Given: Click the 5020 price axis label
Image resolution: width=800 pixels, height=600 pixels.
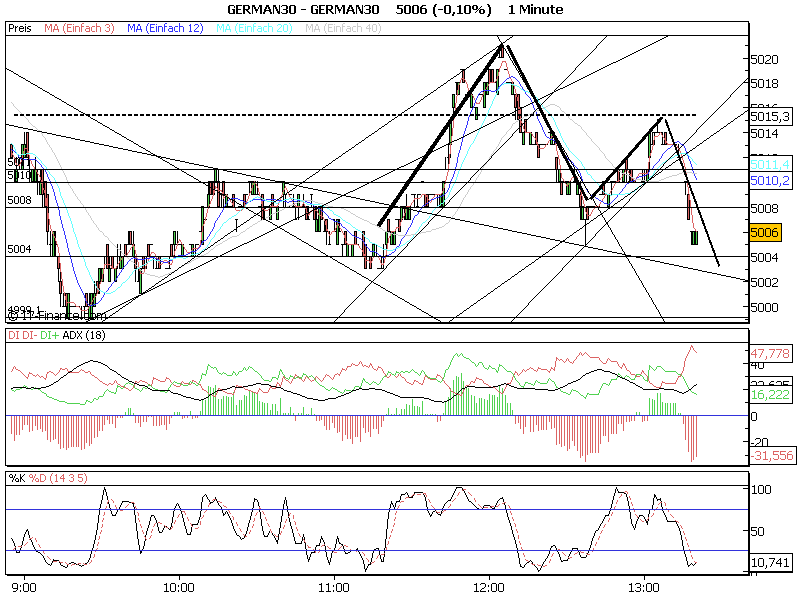Looking at the screenshot, I should [765, 60].
